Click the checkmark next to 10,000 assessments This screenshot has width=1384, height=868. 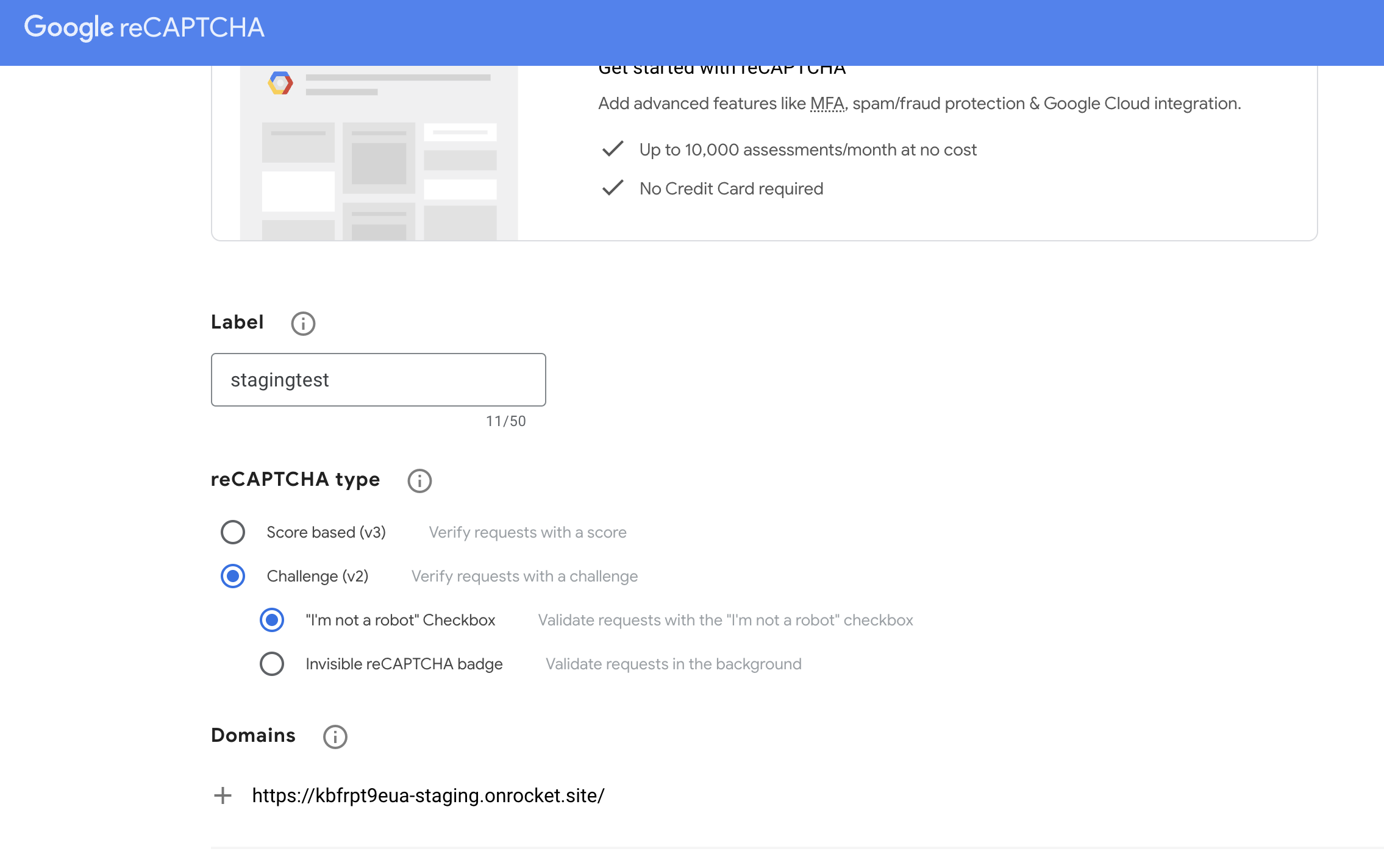pos(613,149)
